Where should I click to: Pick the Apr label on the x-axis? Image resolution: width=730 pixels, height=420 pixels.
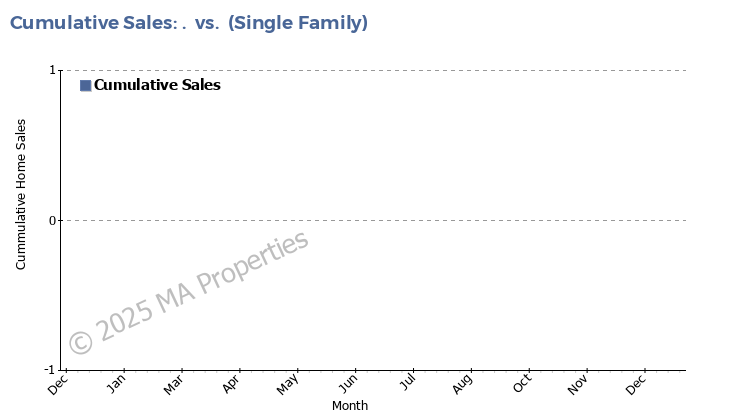click(x=232, y=382)
